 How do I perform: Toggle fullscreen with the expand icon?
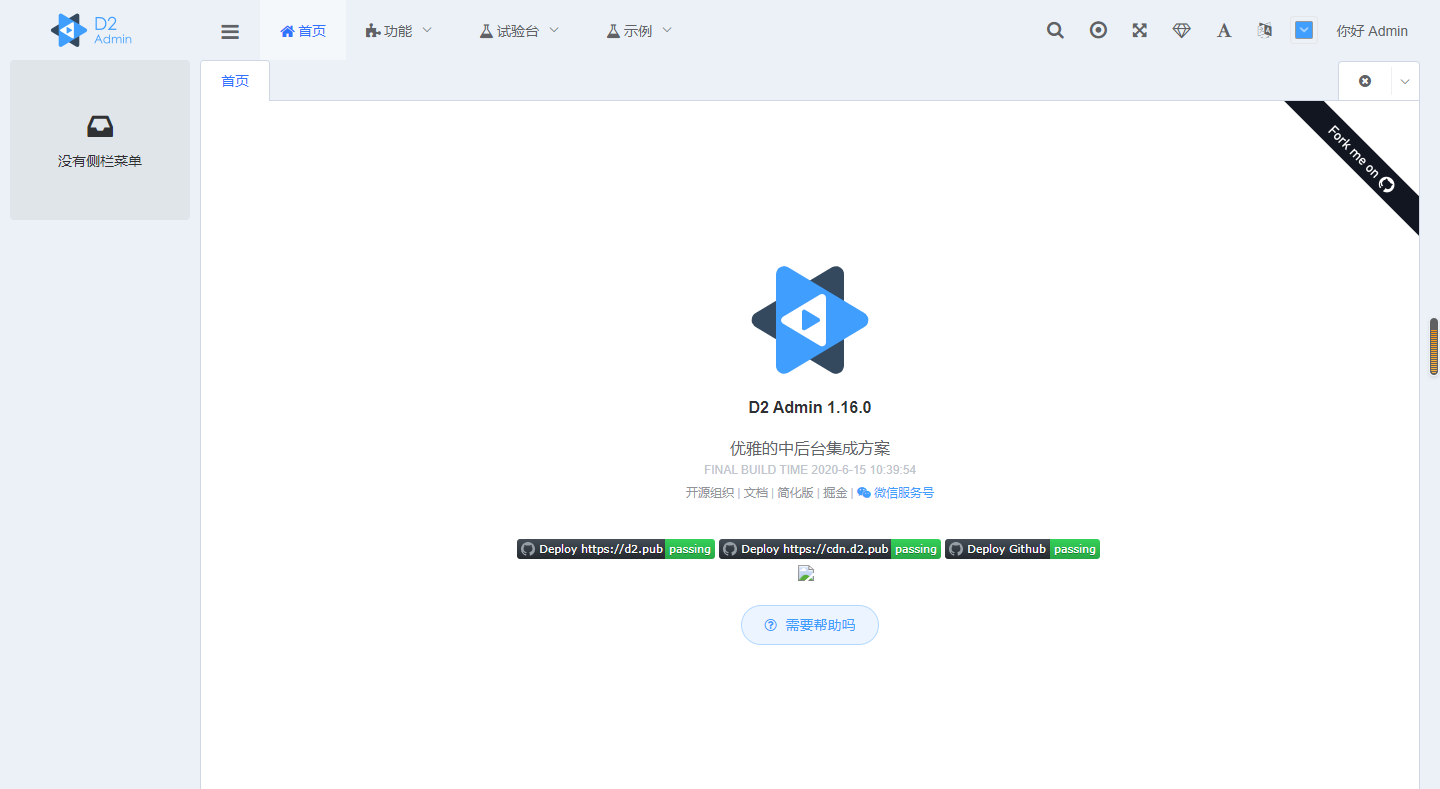click(x=1139, y=30)
